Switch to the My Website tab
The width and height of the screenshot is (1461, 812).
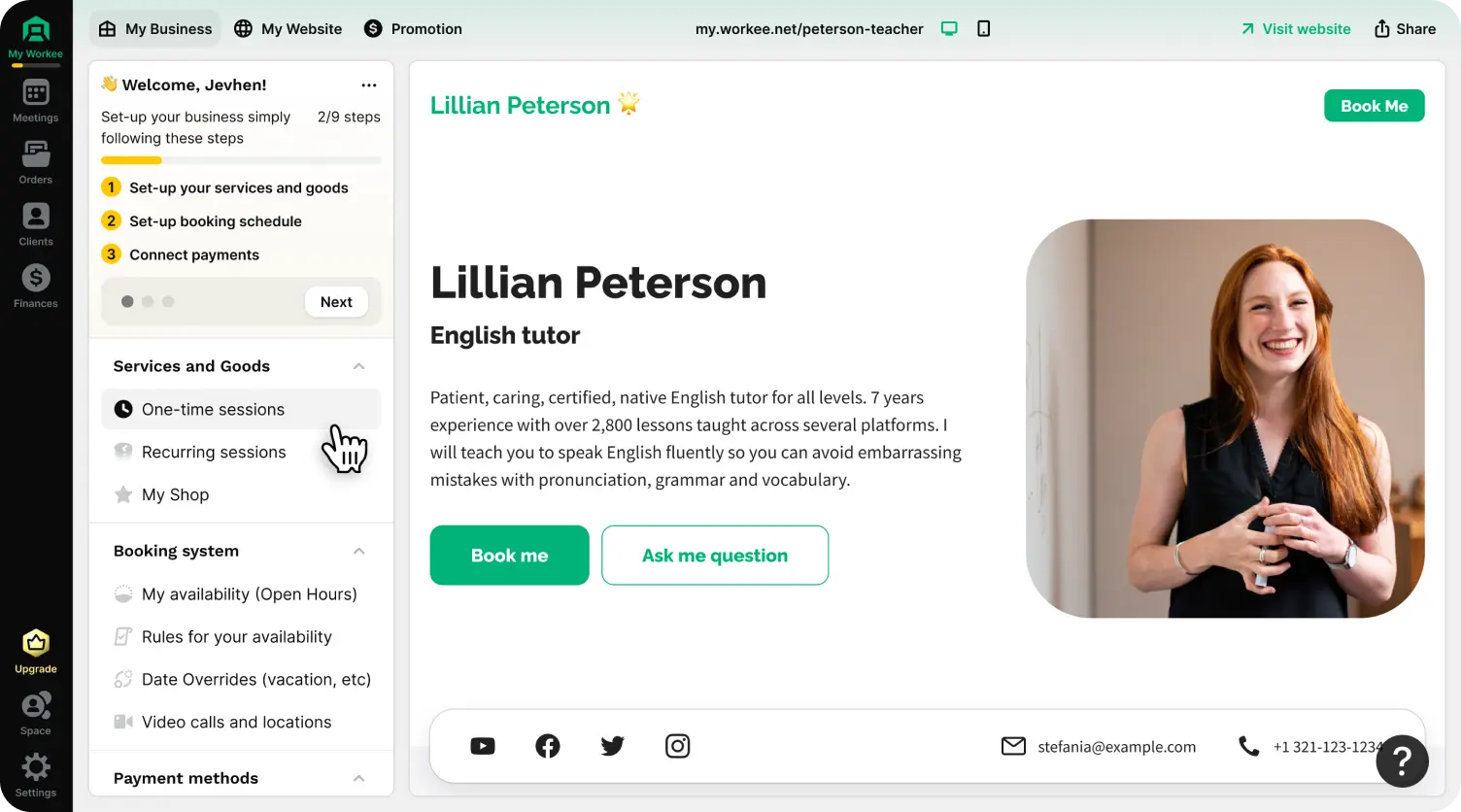pos(288,28)
